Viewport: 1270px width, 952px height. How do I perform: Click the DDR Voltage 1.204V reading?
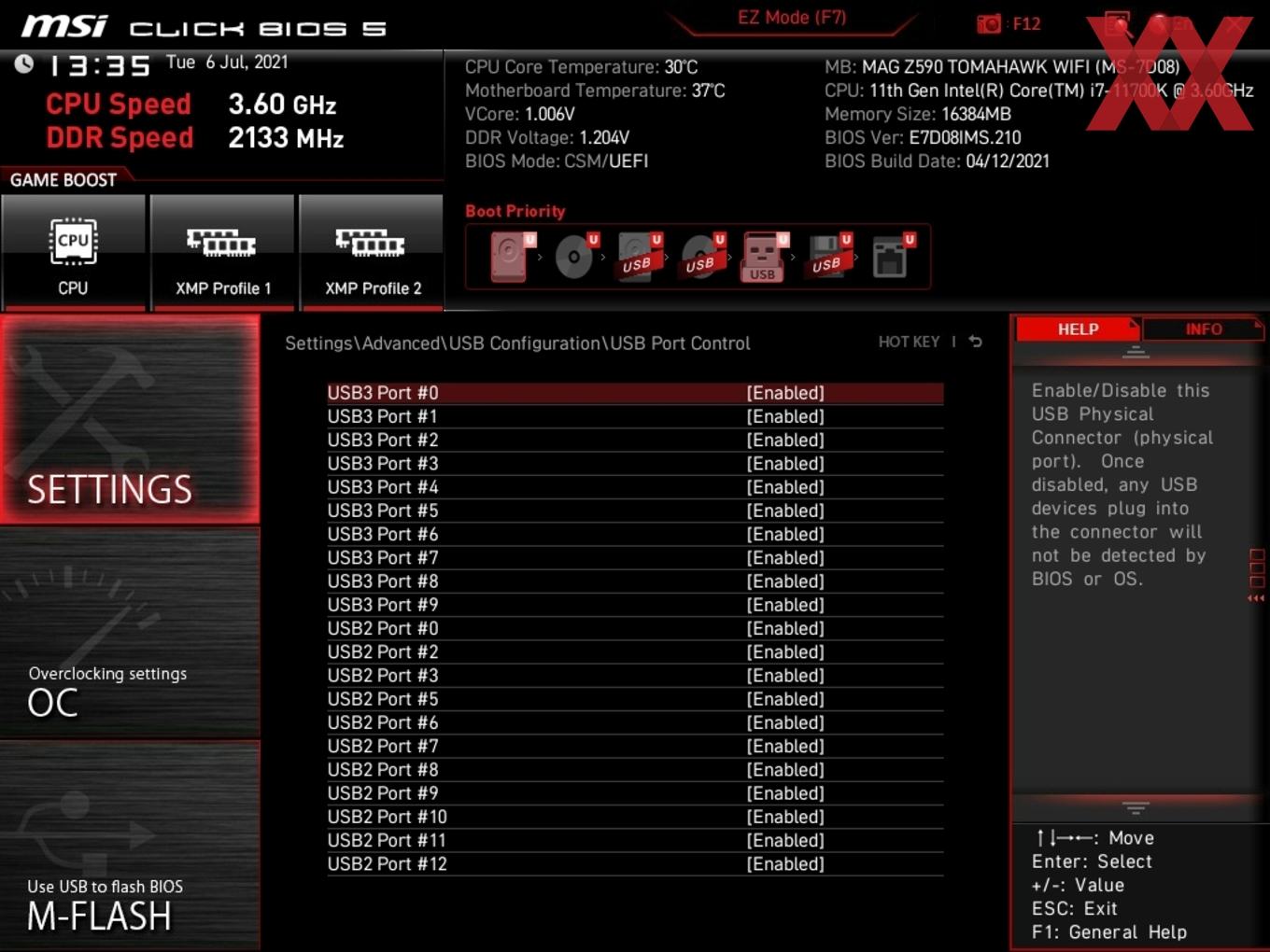547,137
